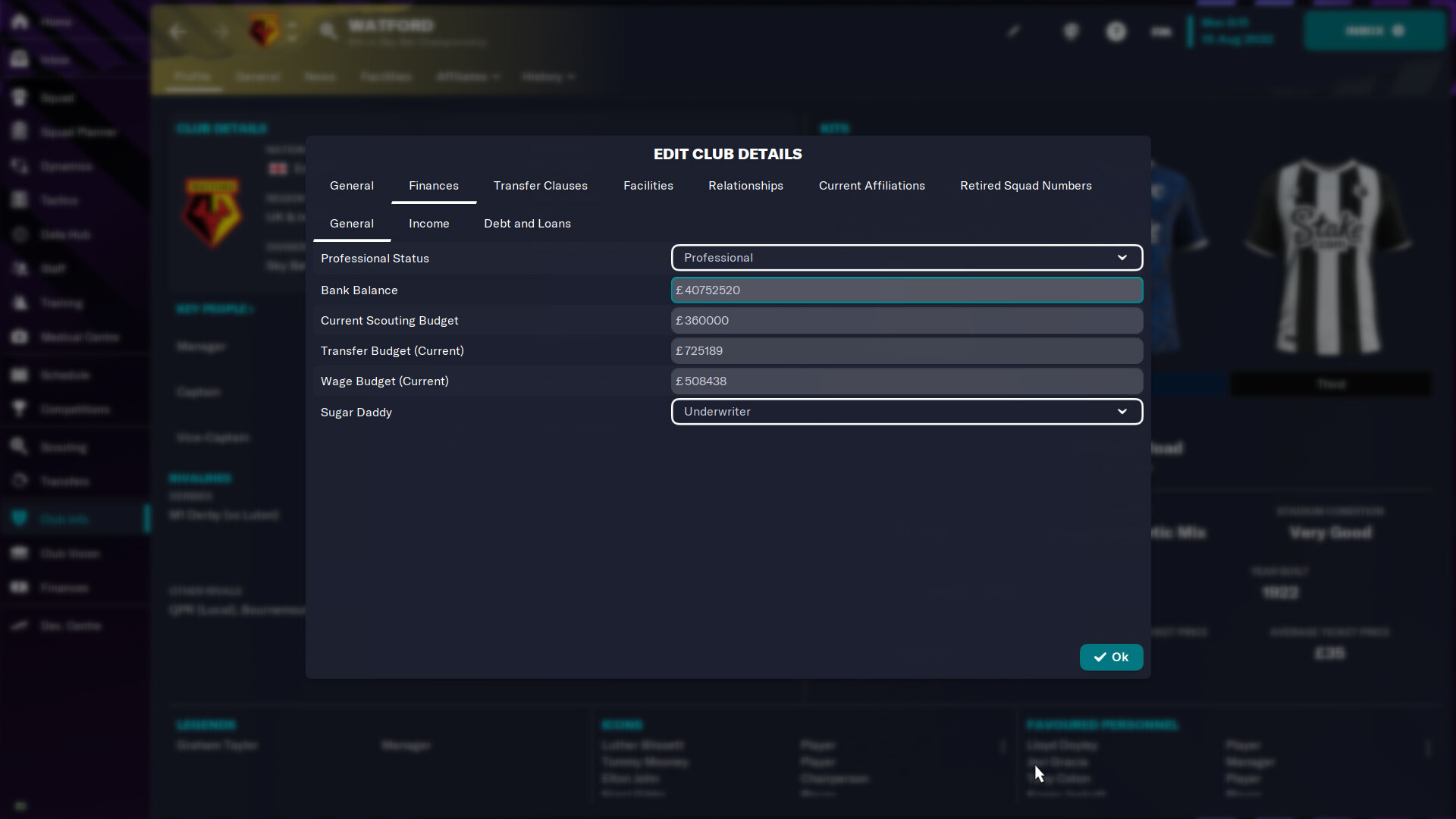Select the Income sub-tab

tap(429, 223)
